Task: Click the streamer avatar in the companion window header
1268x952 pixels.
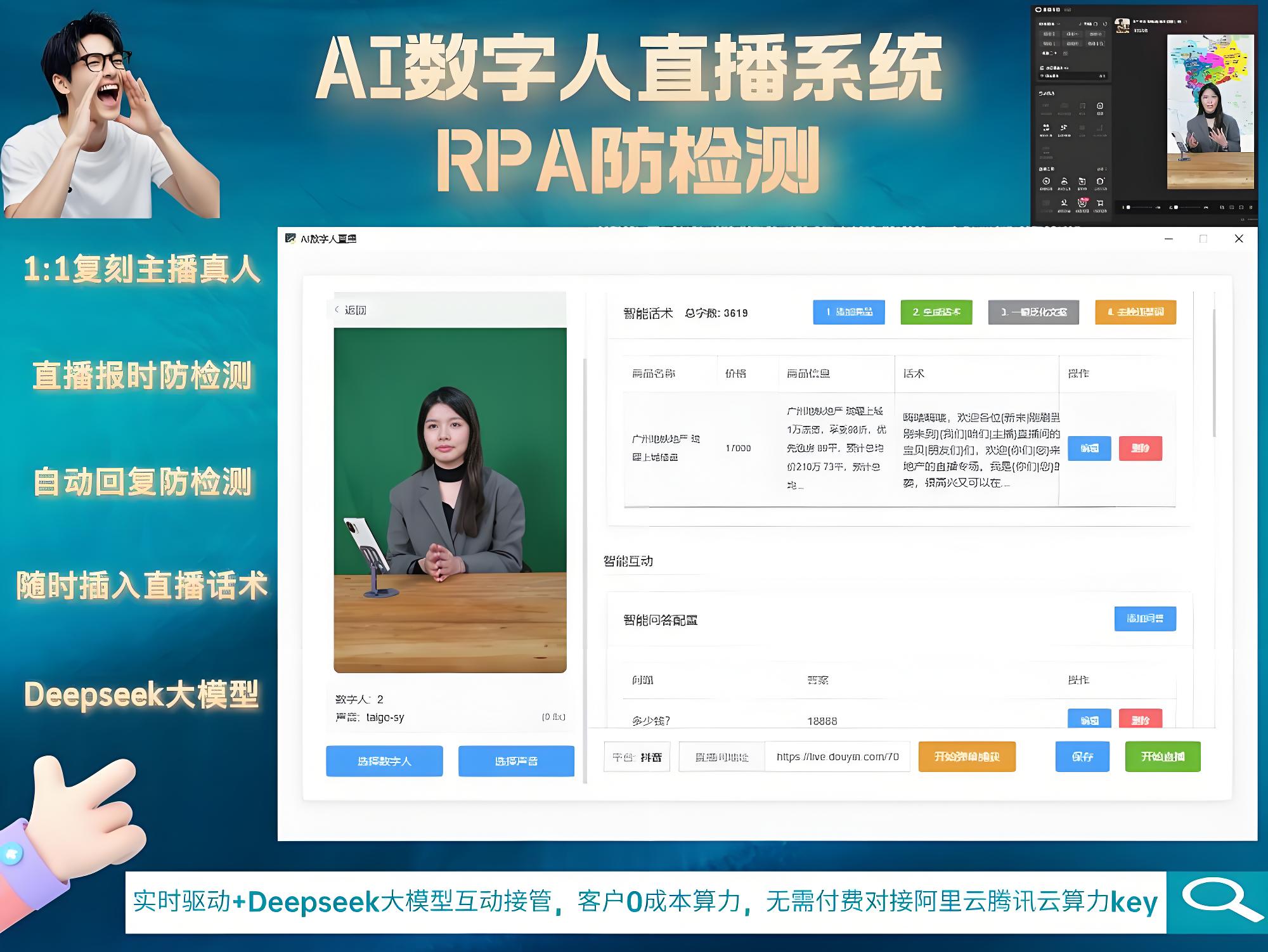Action: (x=1123, y=25)
